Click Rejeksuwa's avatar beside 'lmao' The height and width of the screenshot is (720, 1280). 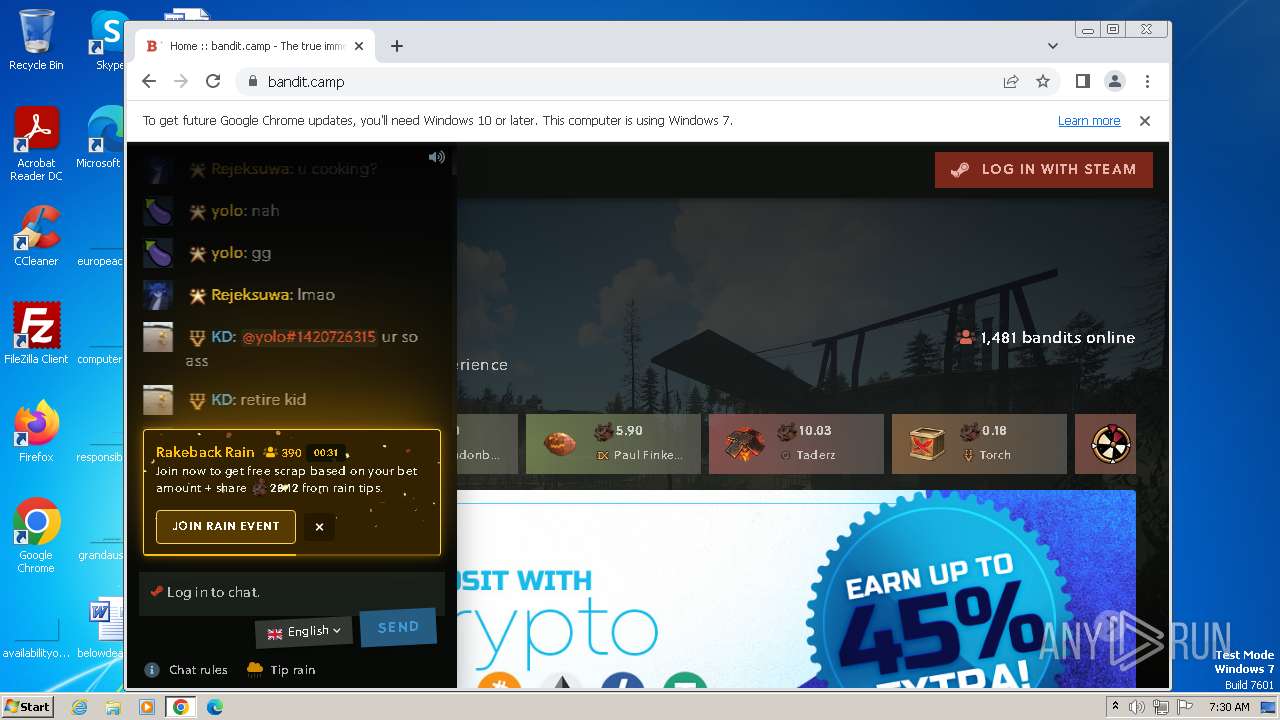[158, 295]
